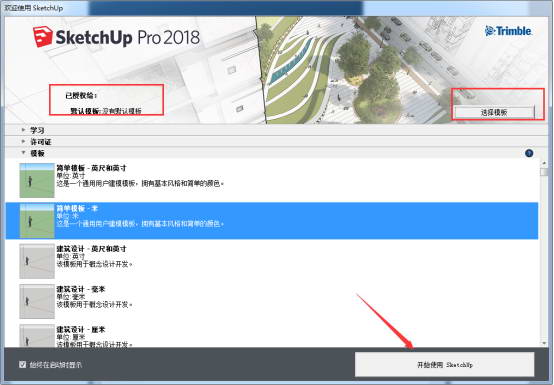Click the 默认模板 label text
This screenshot has width=554, height=385.
[x=85, y=111]
